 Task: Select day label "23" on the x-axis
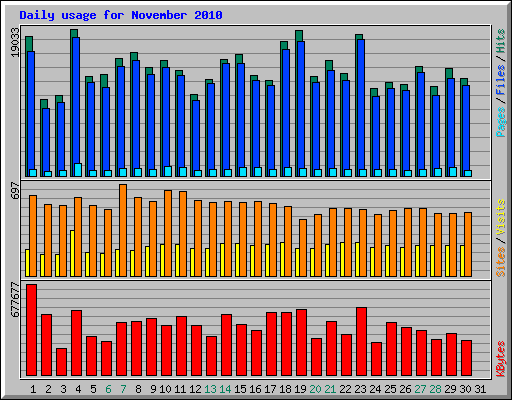[360, 389]
